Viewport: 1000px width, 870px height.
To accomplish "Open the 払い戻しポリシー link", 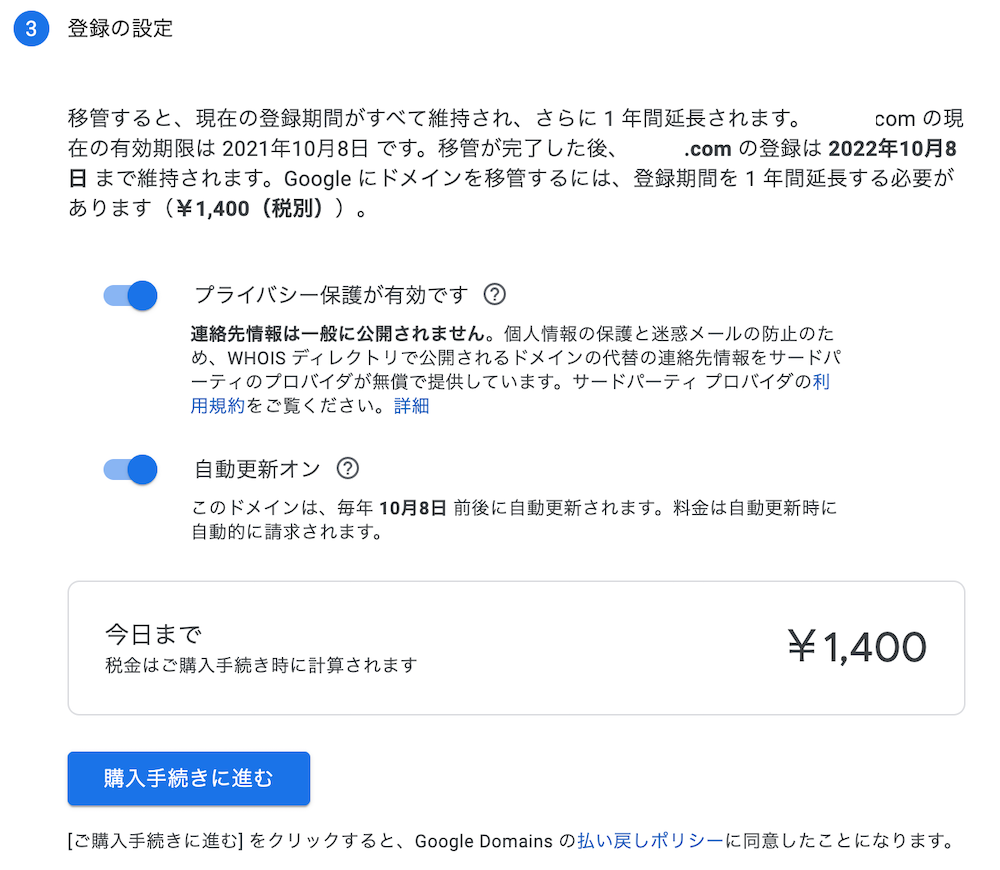I will point(651,841).
